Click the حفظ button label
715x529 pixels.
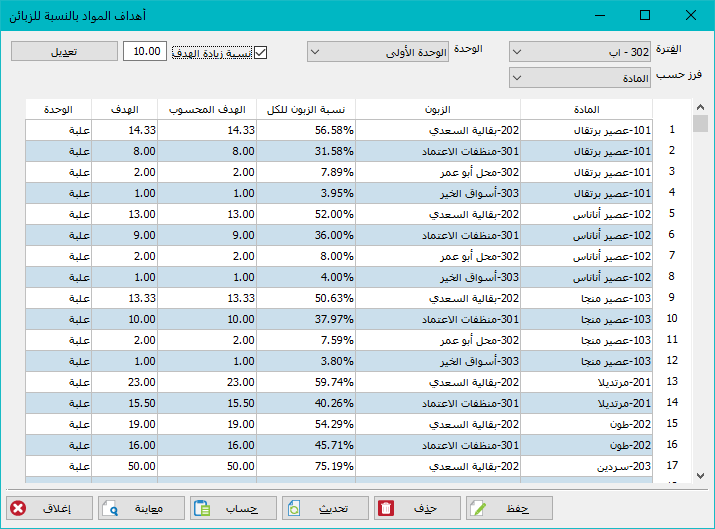518,508
